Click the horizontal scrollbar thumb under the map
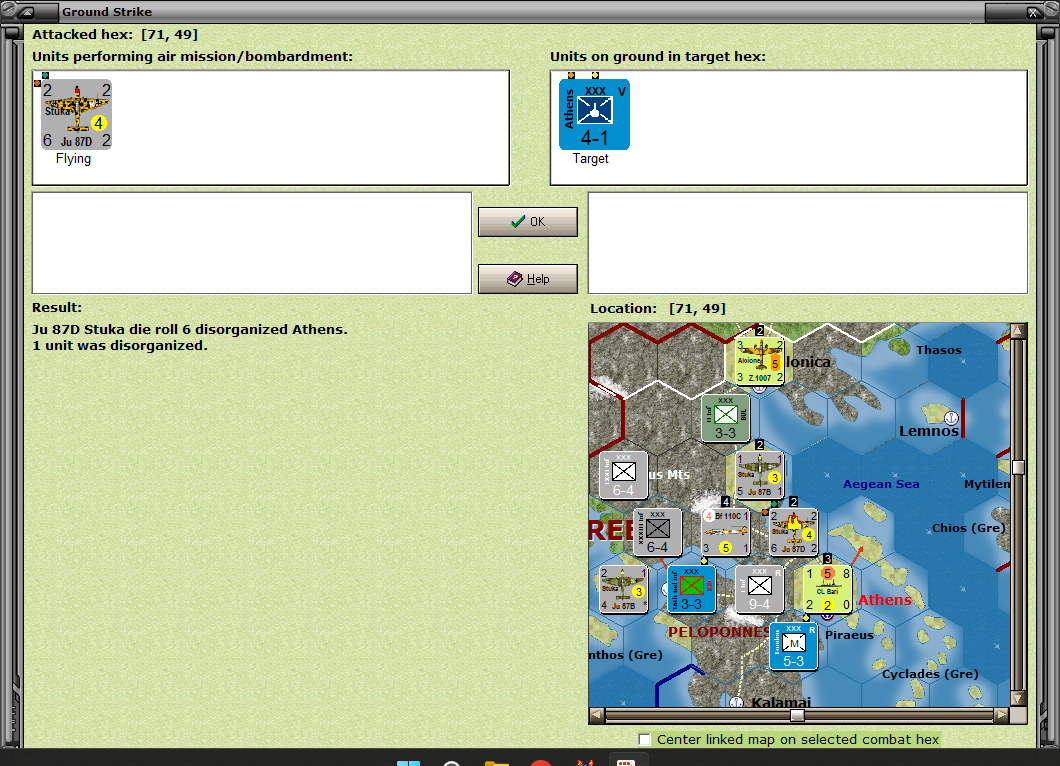Screen dimensions: 1060x766 (798, 715)
